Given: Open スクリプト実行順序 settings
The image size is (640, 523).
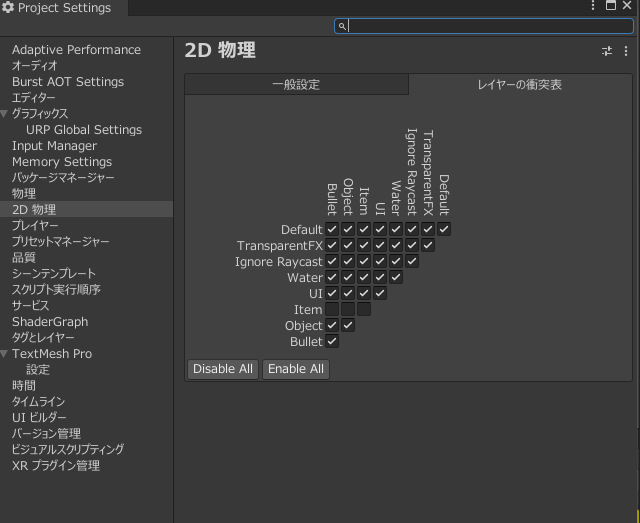Looking at the screenshot, I should coord(56,290).
